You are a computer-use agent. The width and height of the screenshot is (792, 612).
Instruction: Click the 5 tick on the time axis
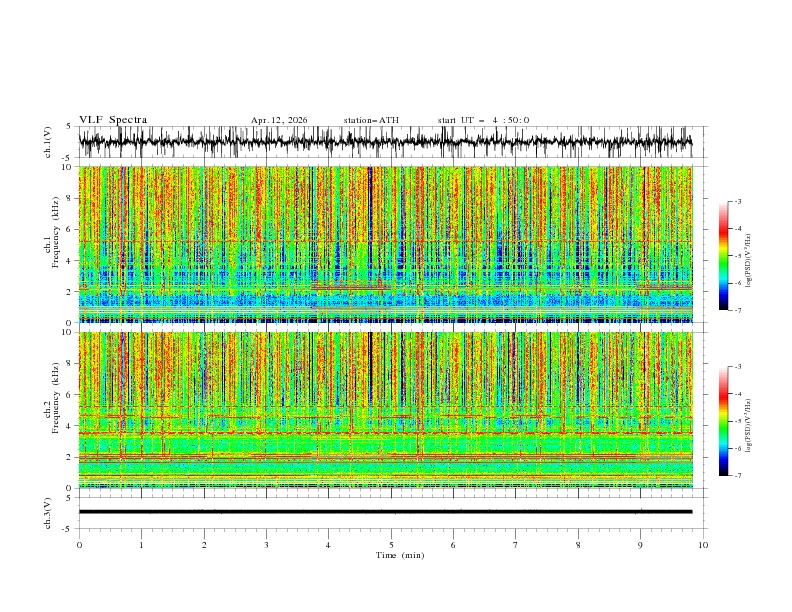(x=391, y=545)
